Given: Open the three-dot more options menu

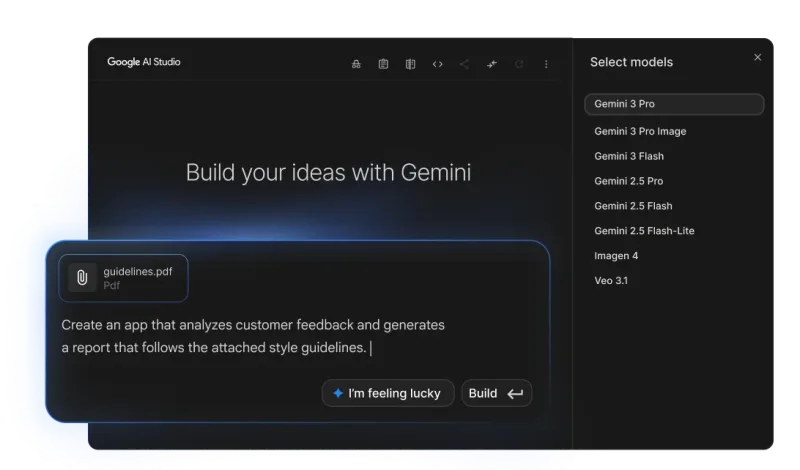Looking at the screenshot, I should coord(546,64).
